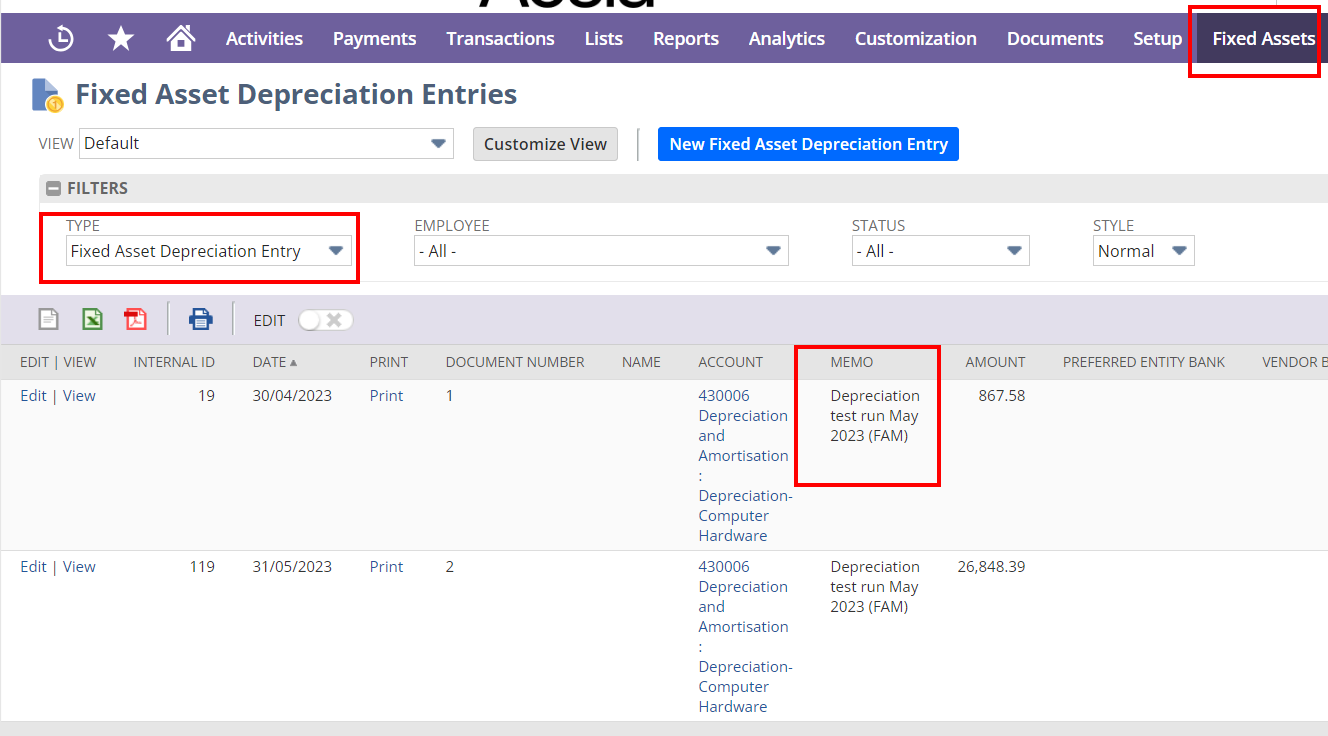Screen dimensions: 1328x736
Task: Open Edit link for internal ID 19
Action: click(x=33, y=396)
